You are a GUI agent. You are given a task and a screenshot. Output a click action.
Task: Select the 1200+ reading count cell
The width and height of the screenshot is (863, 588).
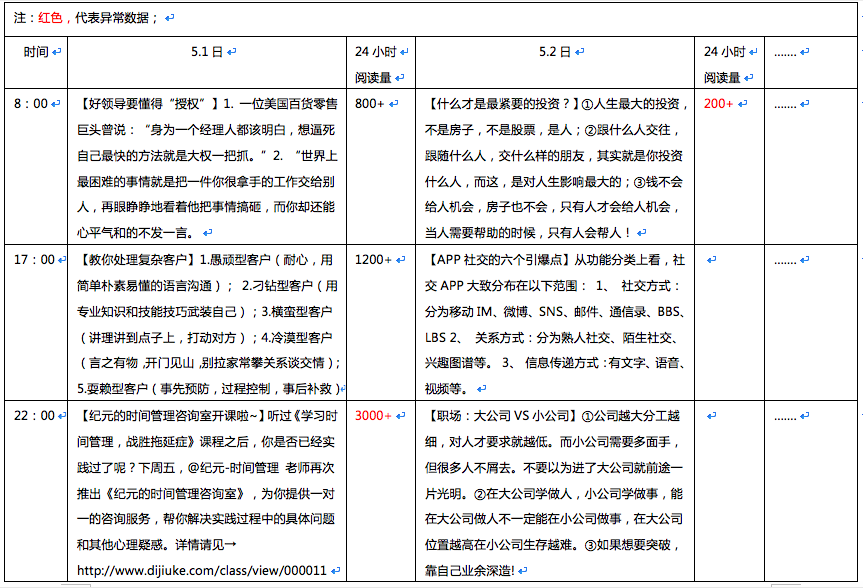(373, 259)
